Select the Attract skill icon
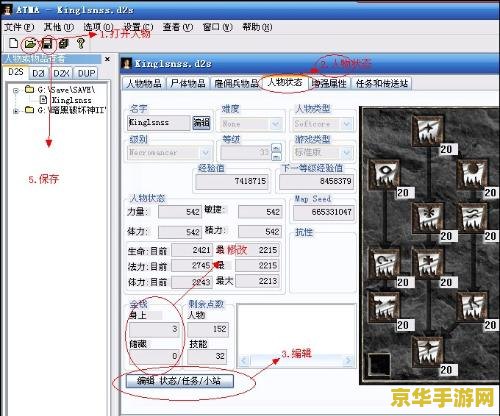Viewport: 500px width, 416px height. tap(385, 306)
